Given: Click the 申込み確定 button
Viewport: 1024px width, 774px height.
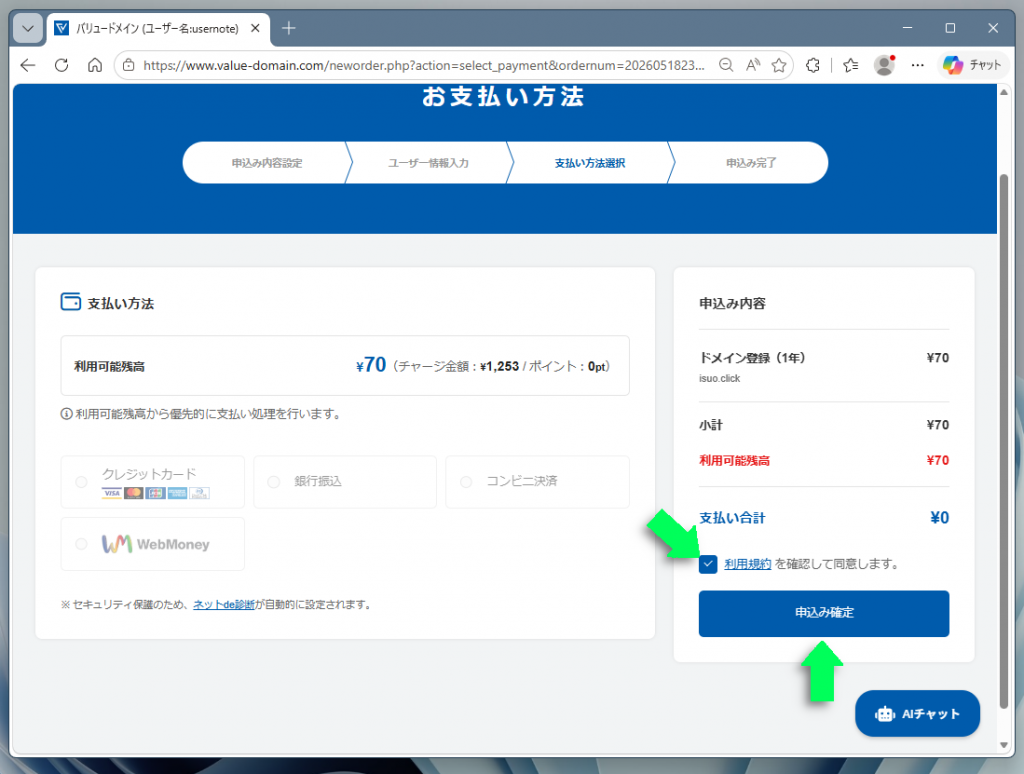Looking at the screenshot, I should pyautogui.click(x=824, y=613).
